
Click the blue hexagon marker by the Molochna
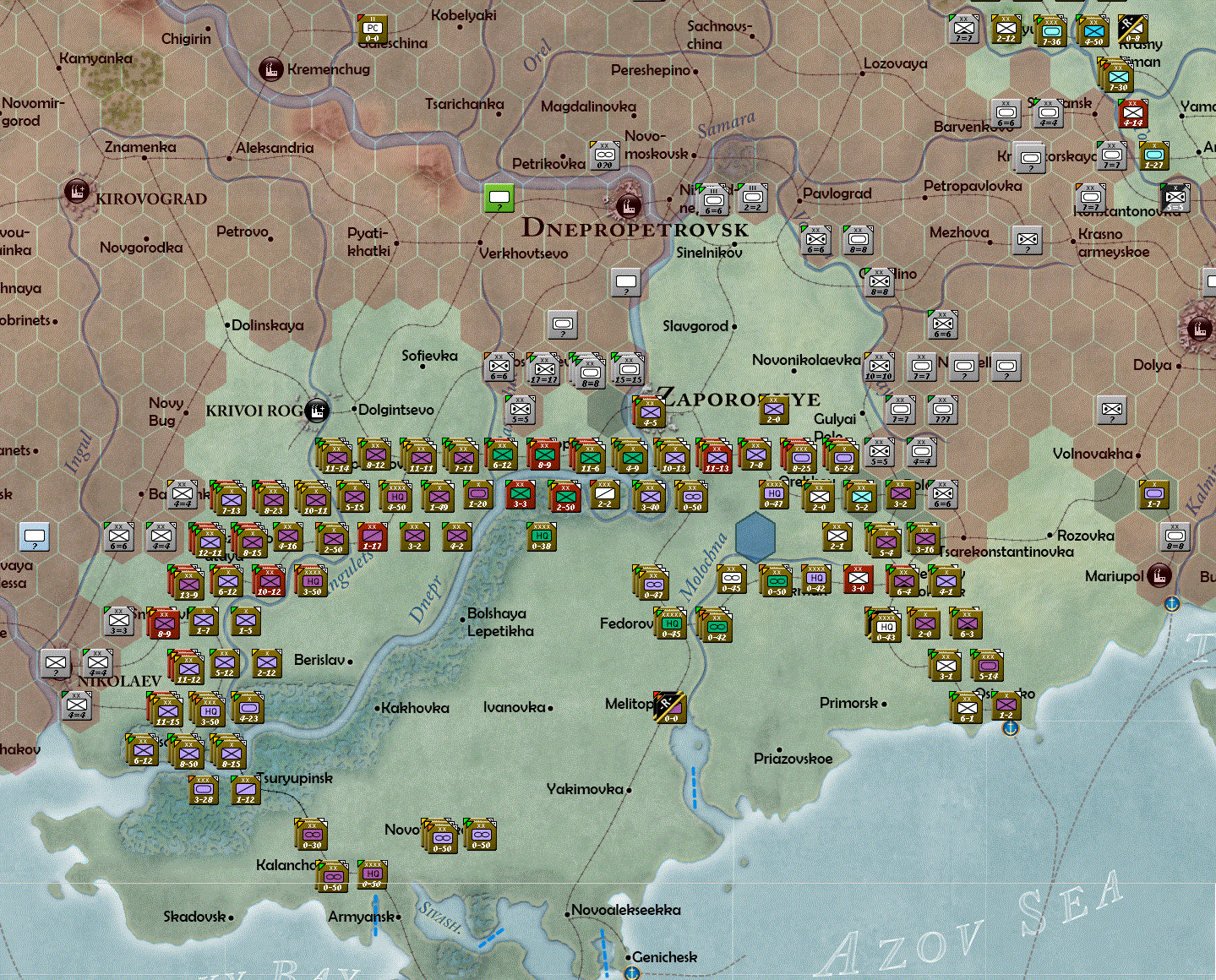point(755,536)
